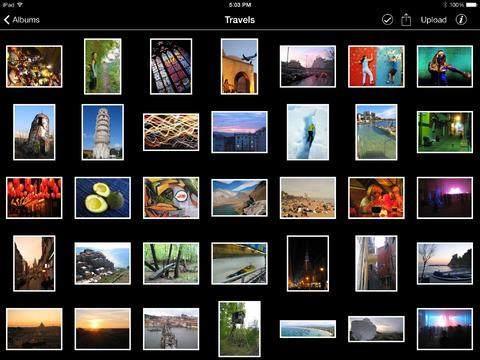Screen dimensions: 480x360
Task: Open the ice climber photo
Action: point(308,132)
